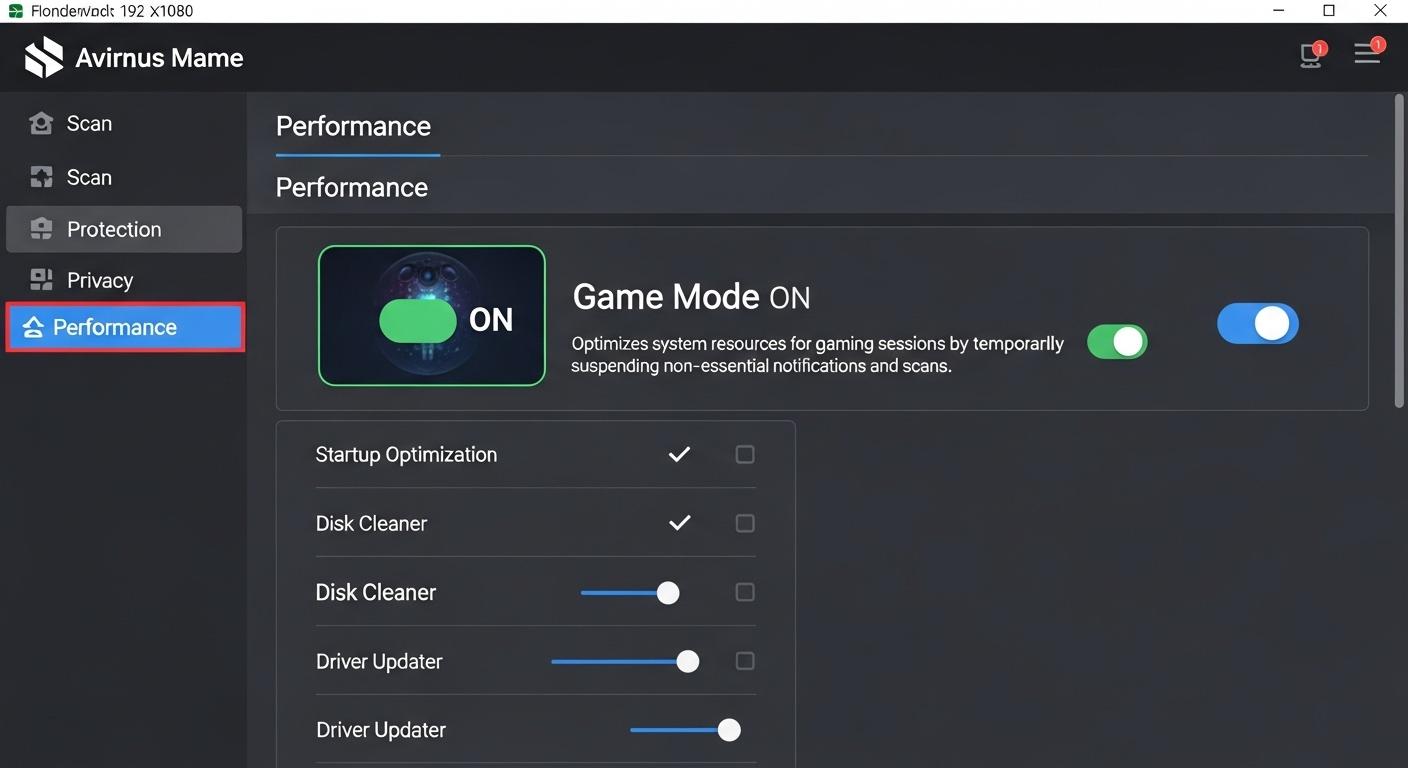This screenshot has height=768, width=1408.
Task: Click the Protection shield icon in sidebar
Action: (x=41, y=230)
